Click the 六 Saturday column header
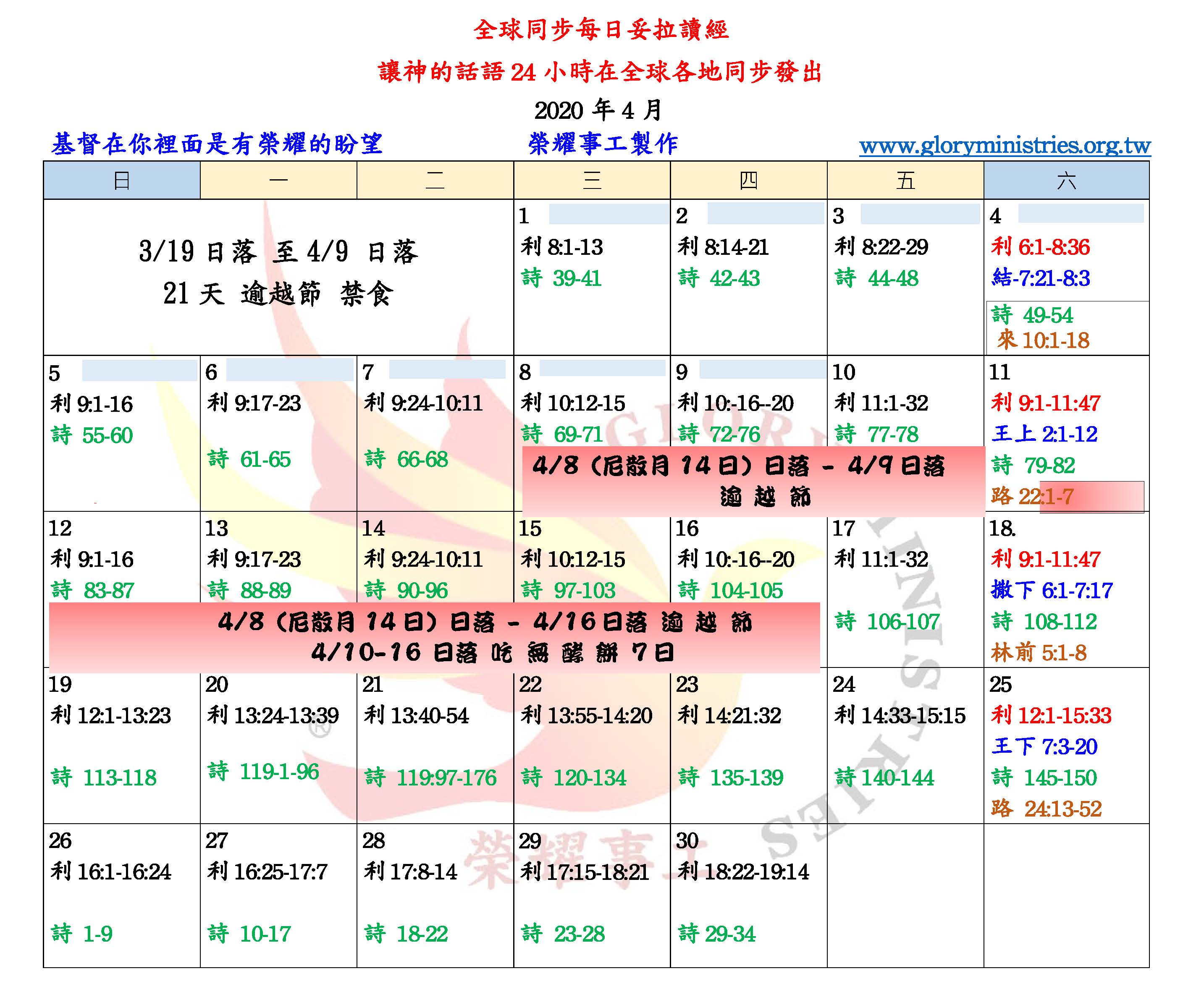This screenshot has width=1204, height=992. [1066, 181]
